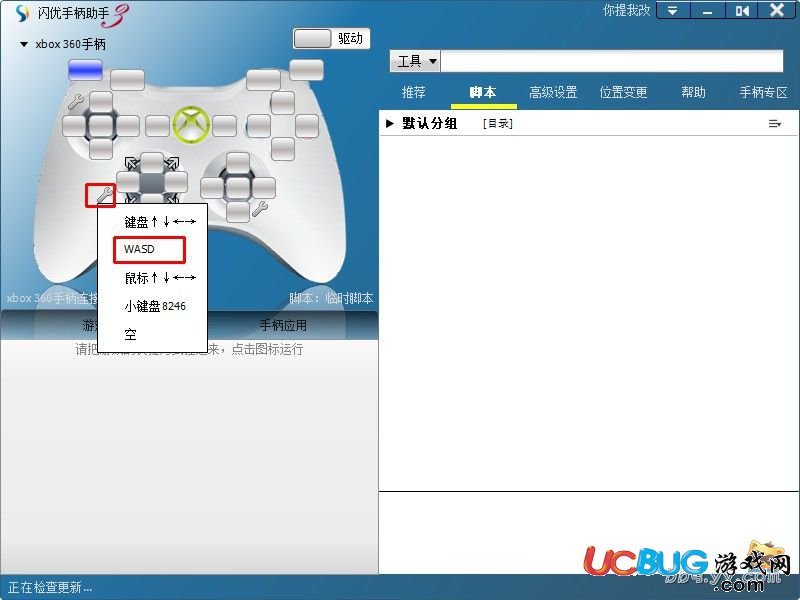Screen dimensions: 800x600
Task: Open the 位置变更 tab
Action: pos(623,92)
